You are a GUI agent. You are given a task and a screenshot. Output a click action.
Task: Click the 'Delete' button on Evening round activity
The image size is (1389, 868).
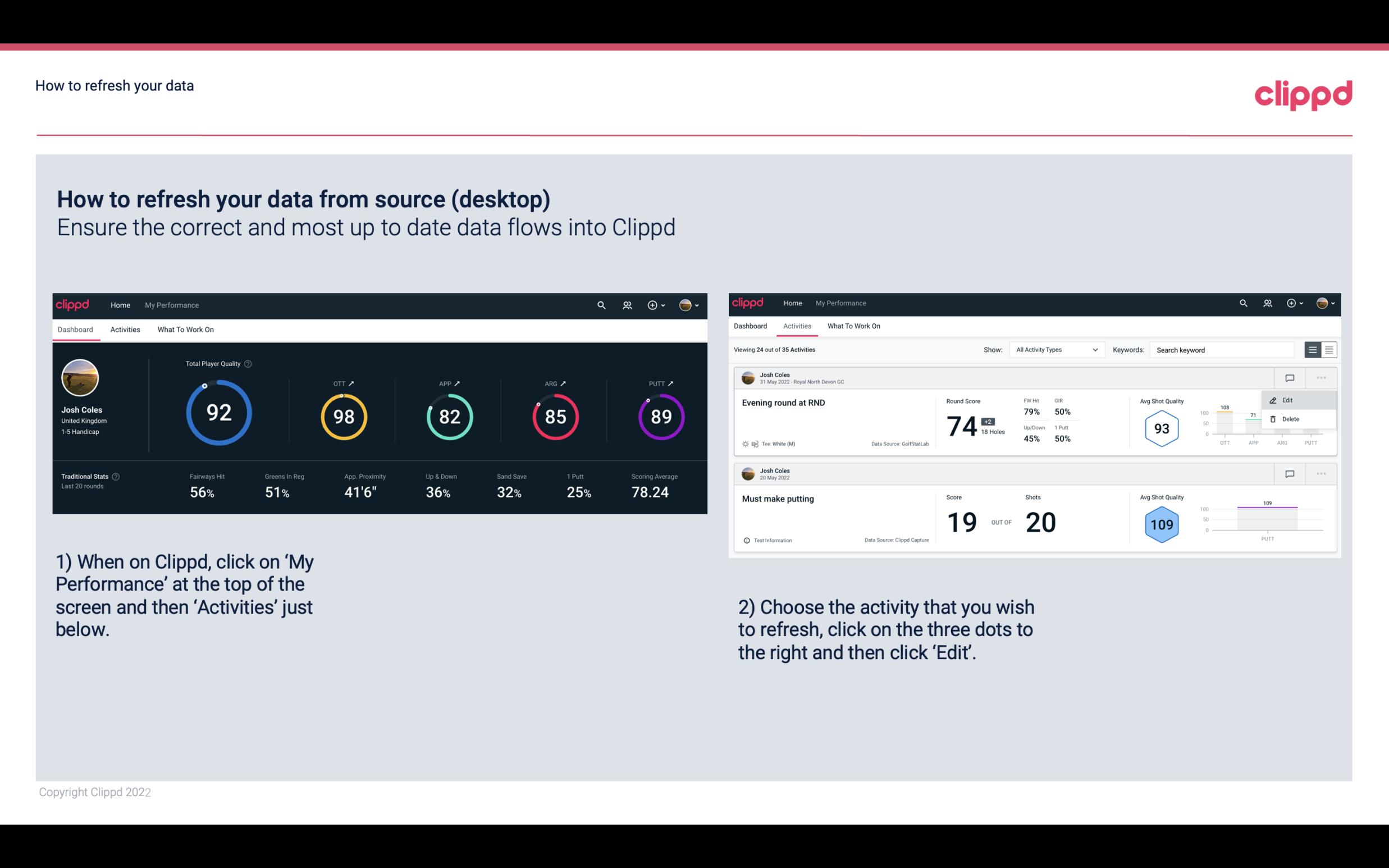tap(1290, 419)
